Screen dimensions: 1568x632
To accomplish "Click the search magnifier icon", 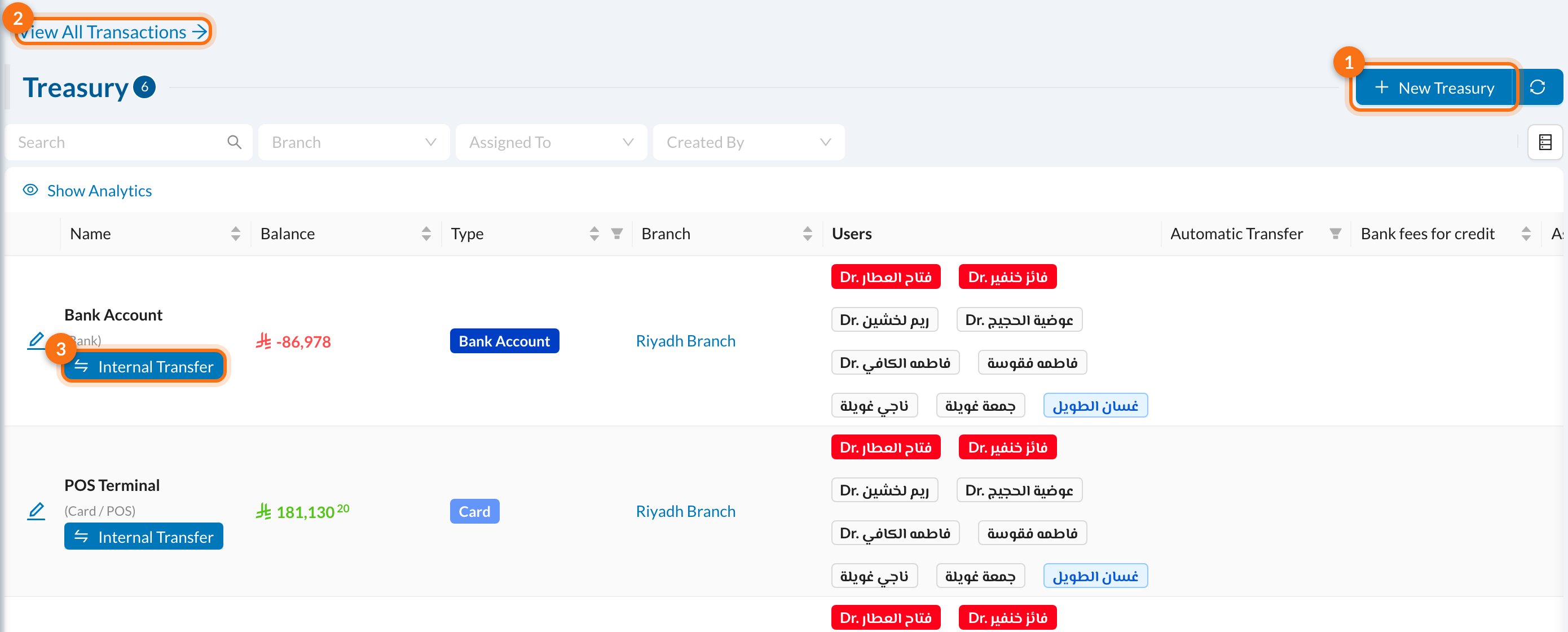I will click(x=234, y=142).
